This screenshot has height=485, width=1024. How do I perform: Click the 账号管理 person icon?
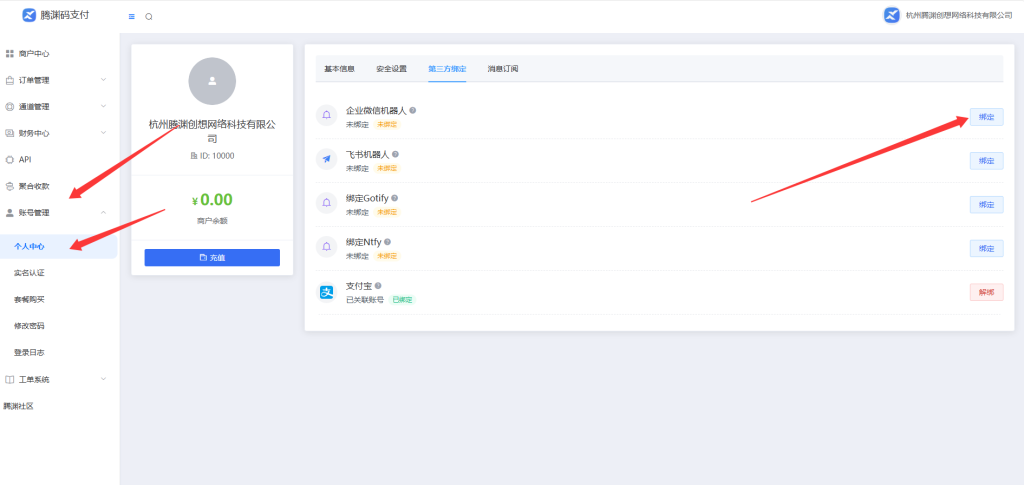tap(10, 212)
